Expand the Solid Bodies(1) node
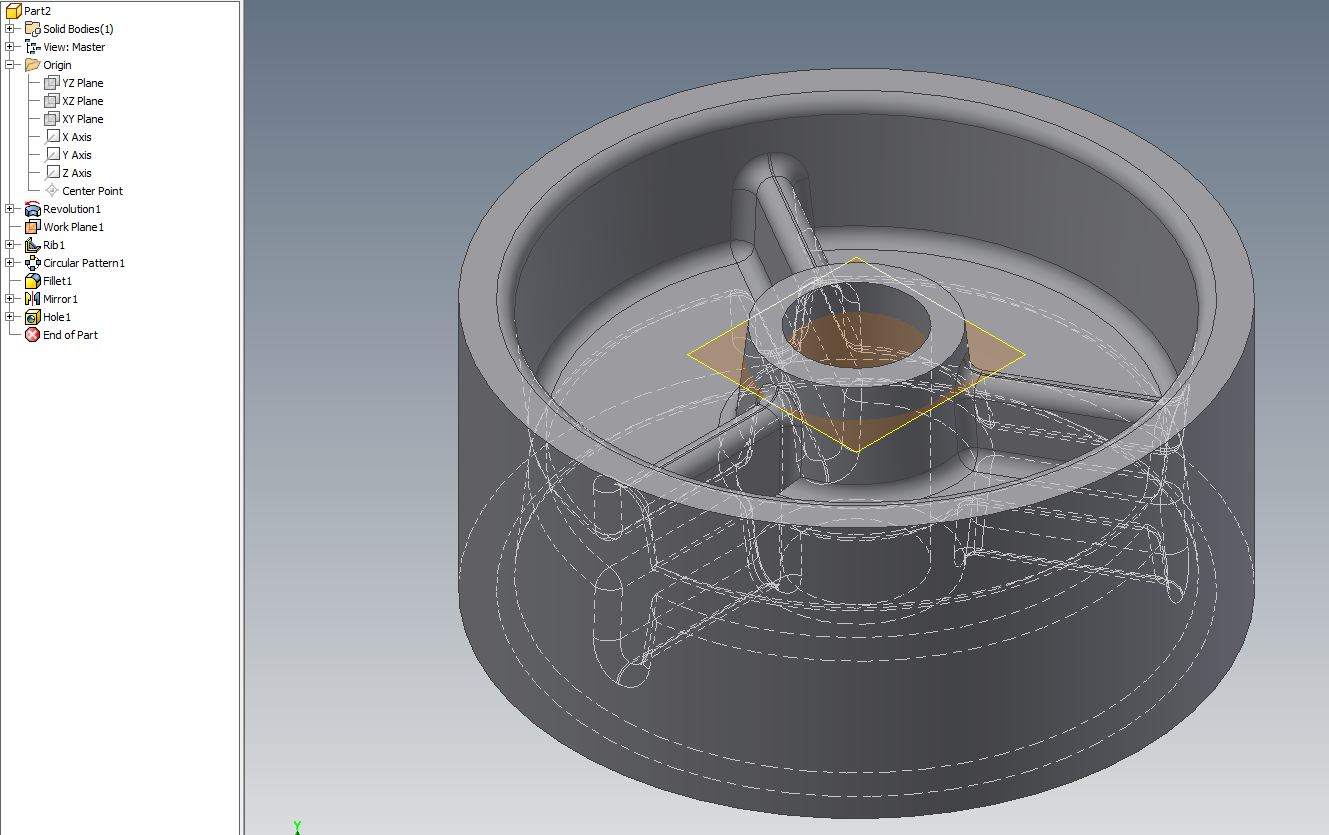The height and width of the screenshot is (835, 1329). (10, 29)
